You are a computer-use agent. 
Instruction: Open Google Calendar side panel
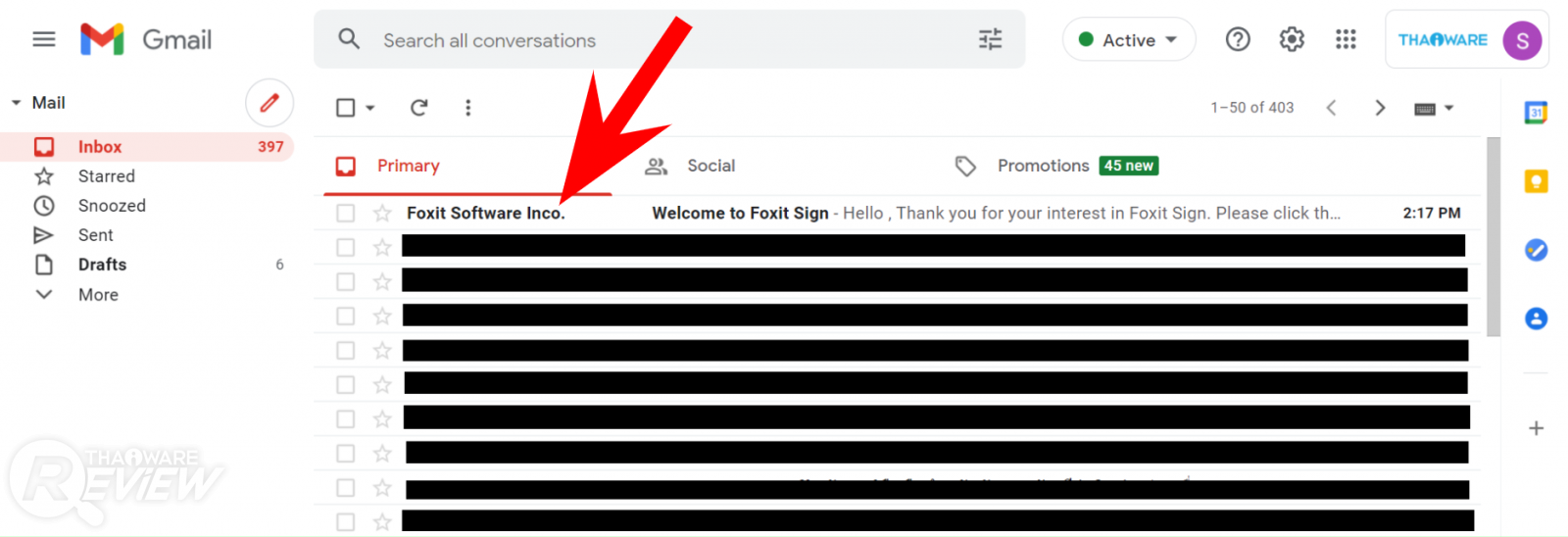pos(1536,113)
